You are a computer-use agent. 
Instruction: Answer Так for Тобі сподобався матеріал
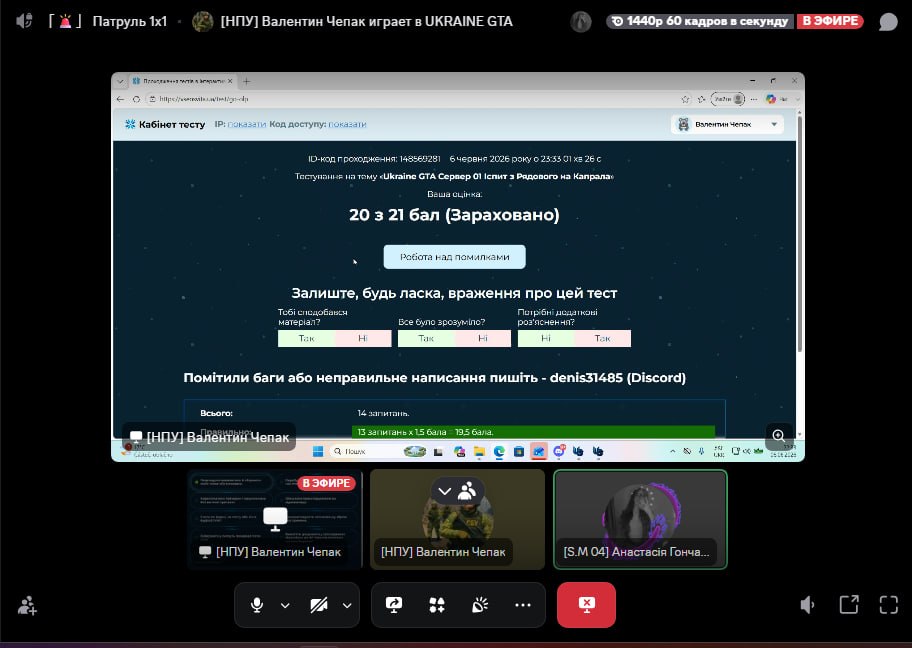tap(306, 338)
